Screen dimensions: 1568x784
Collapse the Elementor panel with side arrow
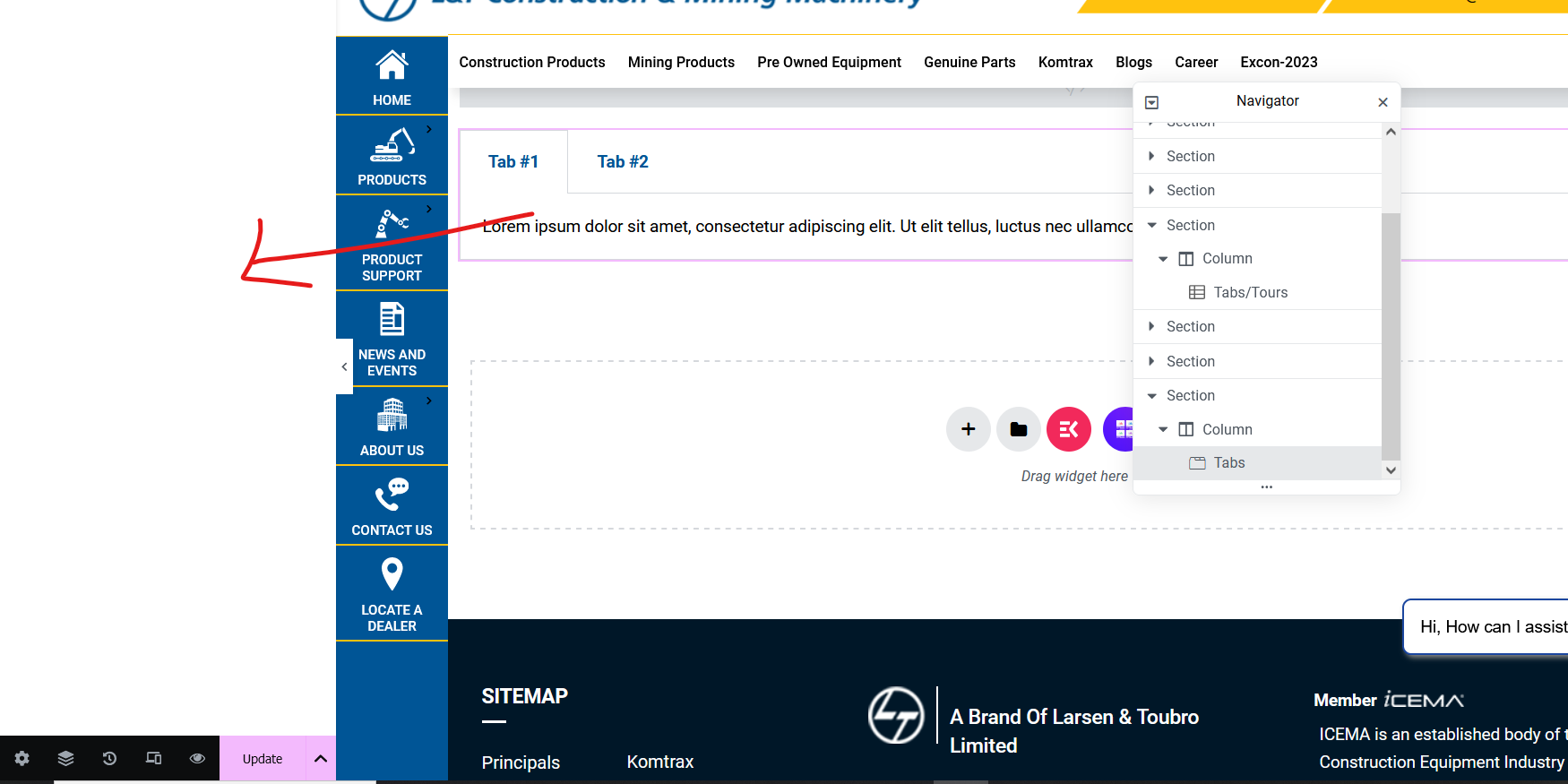tap(344, 366)
